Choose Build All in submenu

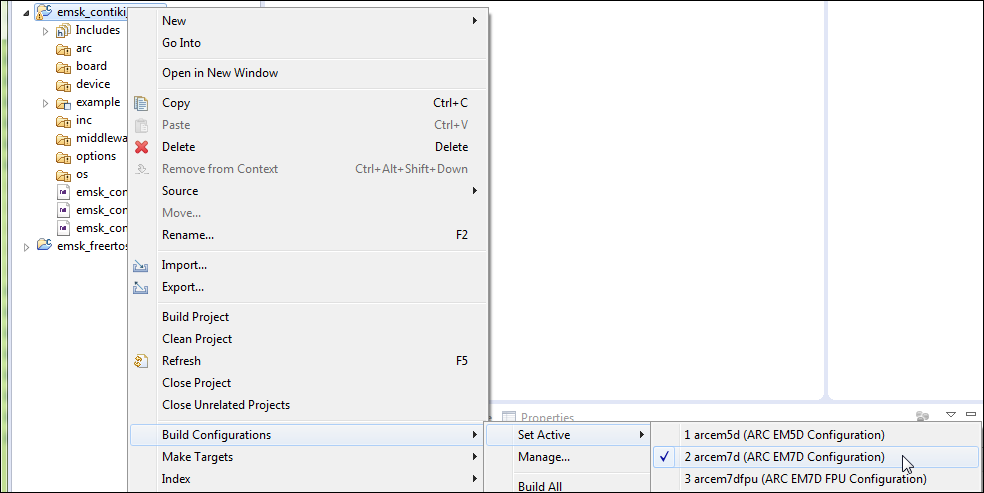pyautogui.click(x=567, y=485)
